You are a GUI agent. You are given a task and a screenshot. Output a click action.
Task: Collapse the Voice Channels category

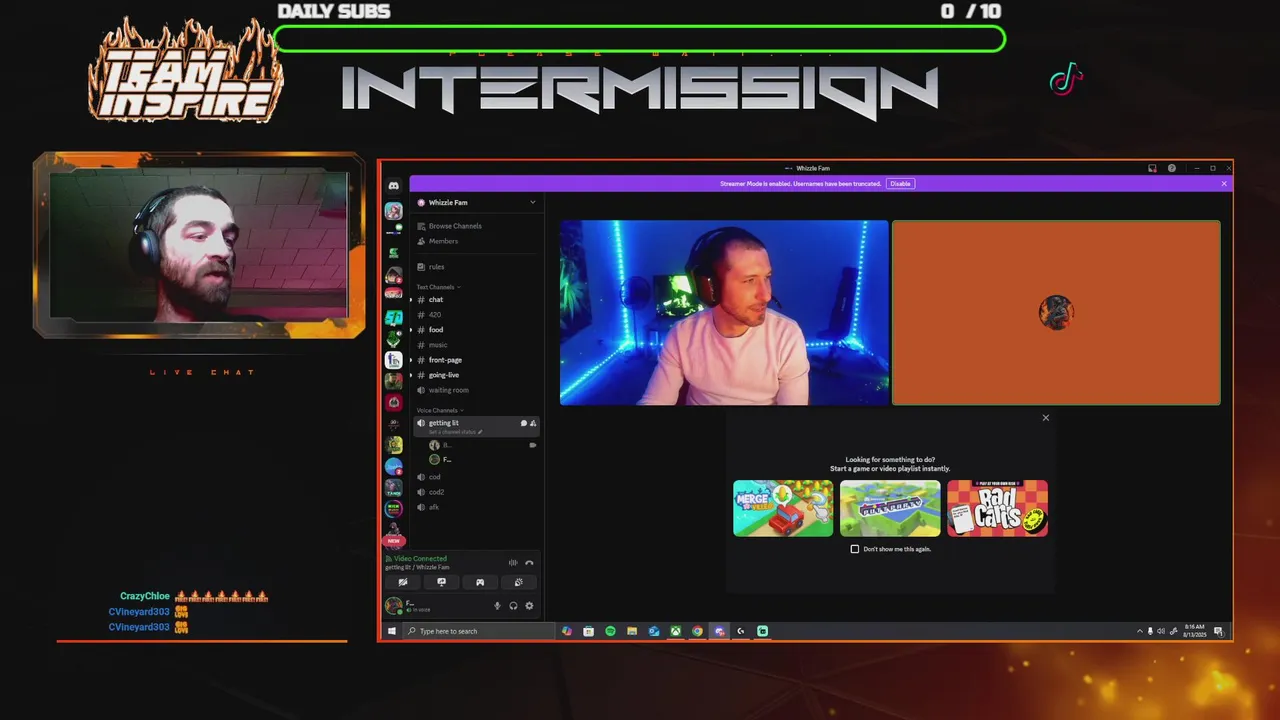point(440,410)
